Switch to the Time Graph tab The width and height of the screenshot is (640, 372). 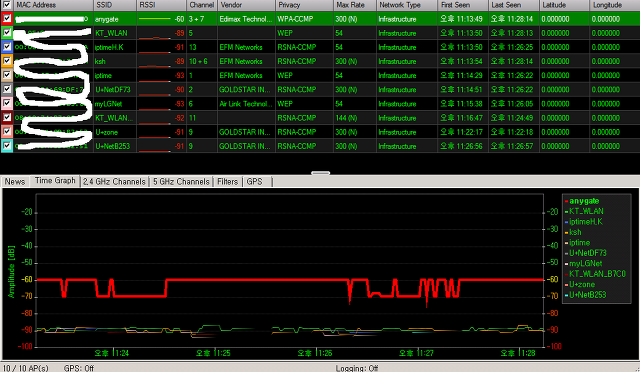(x=55, y=180)
